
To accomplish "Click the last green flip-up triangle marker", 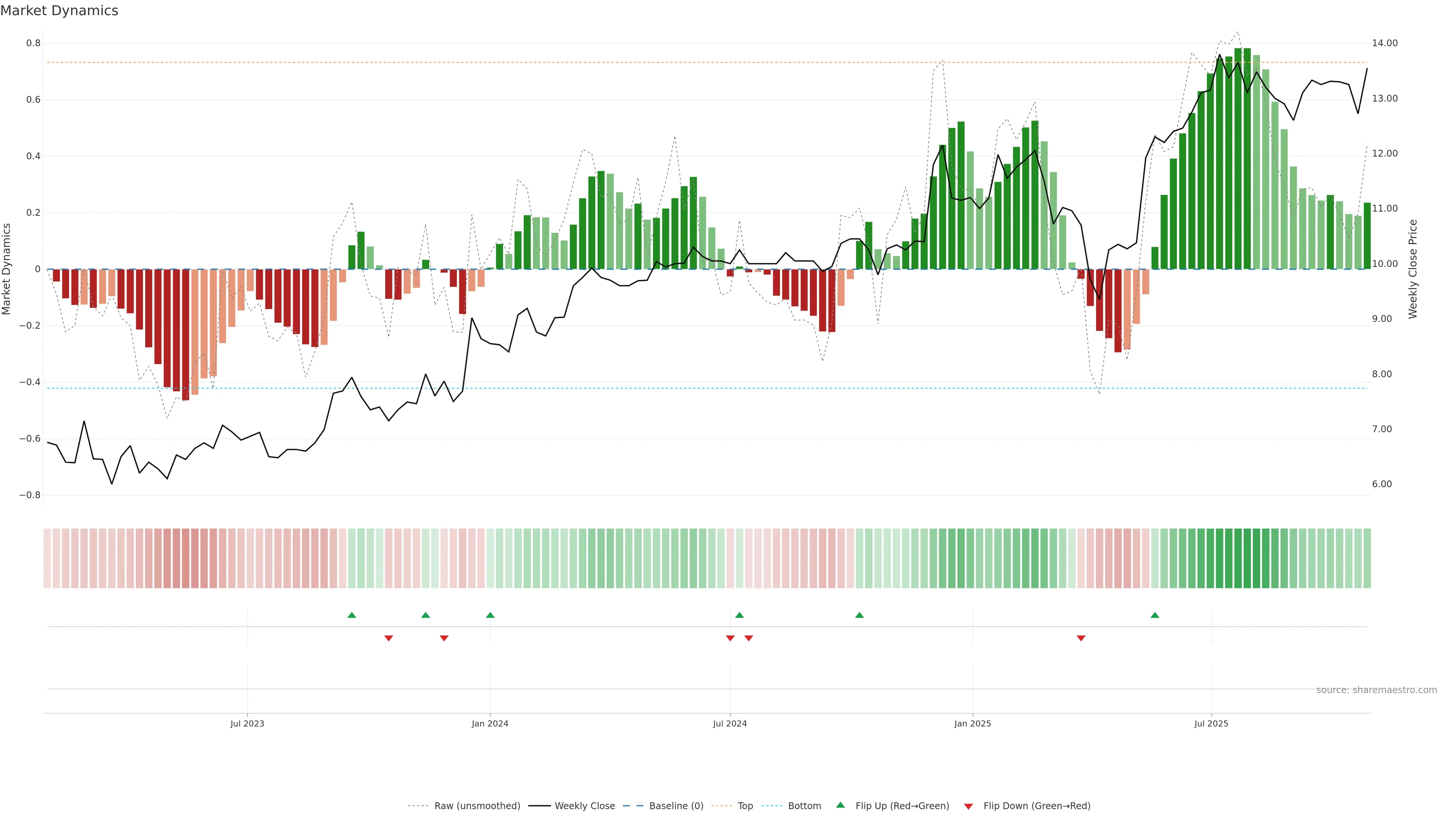I will pyautogui.click(x=1155, y=615).
